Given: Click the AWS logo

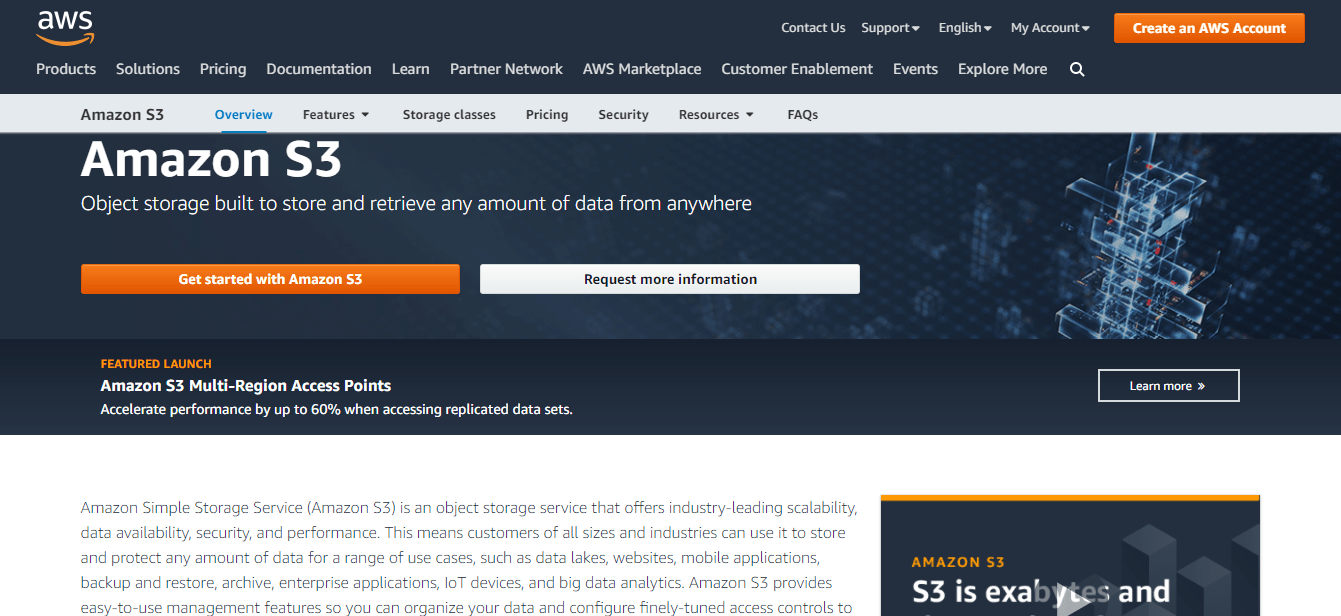Looking at the screenshot, I should pyautogui.click(x=65, y=28).
